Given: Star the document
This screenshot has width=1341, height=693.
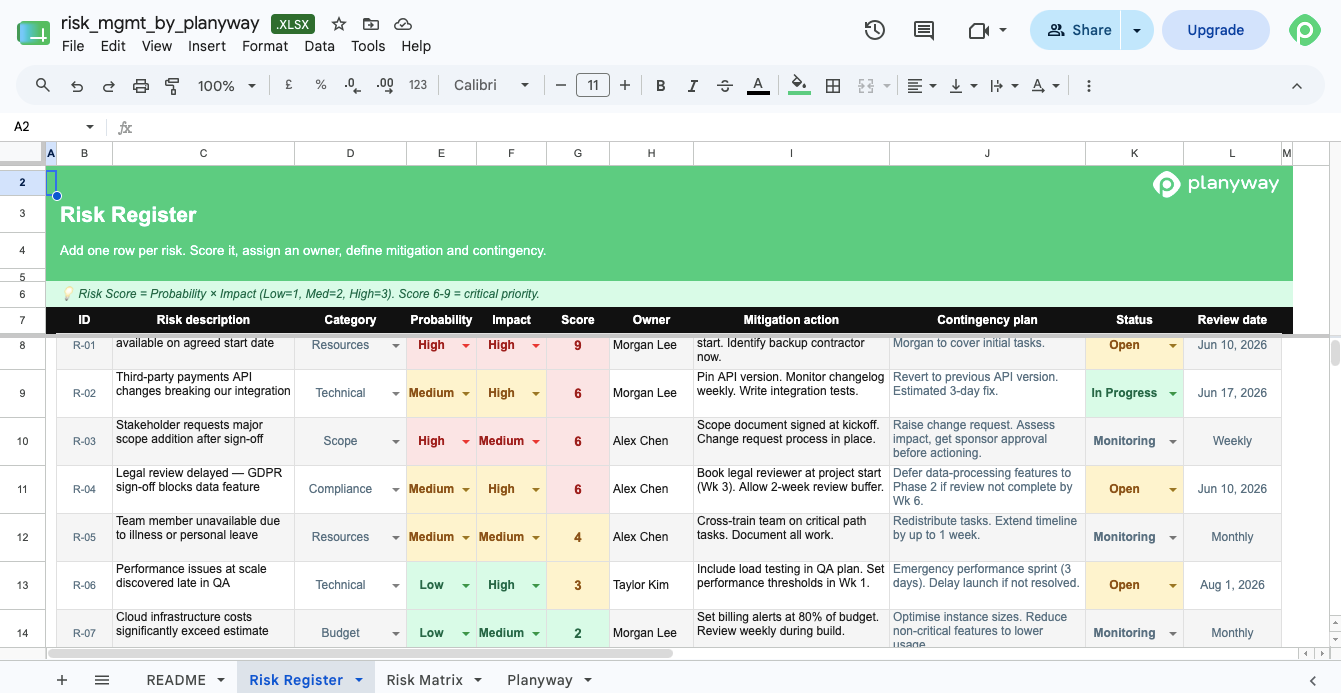Looking at the screenshot, I should [x=339, y=24].
